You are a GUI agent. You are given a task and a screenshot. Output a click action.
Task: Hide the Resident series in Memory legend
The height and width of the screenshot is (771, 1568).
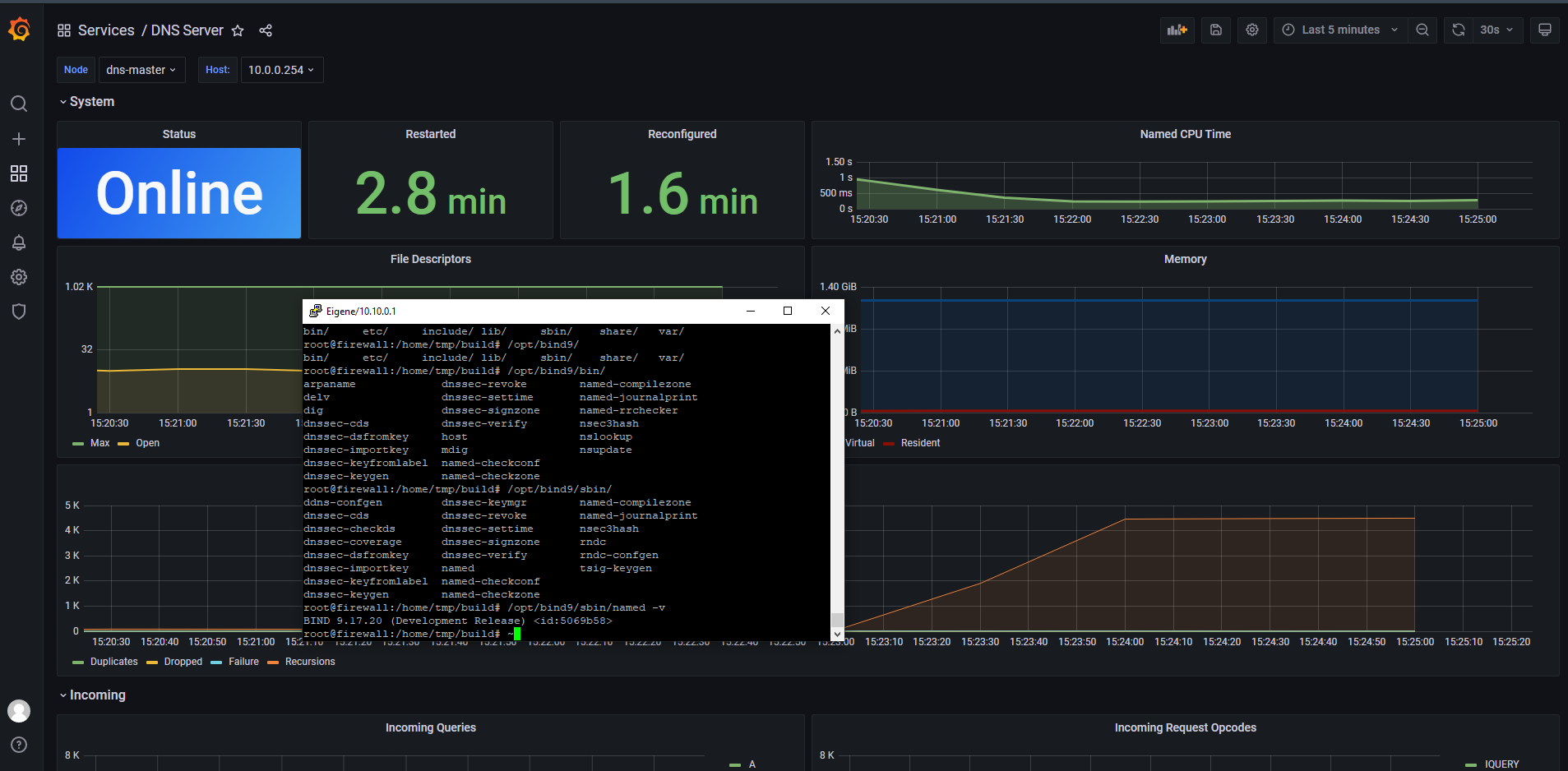(x=919, y=442)
